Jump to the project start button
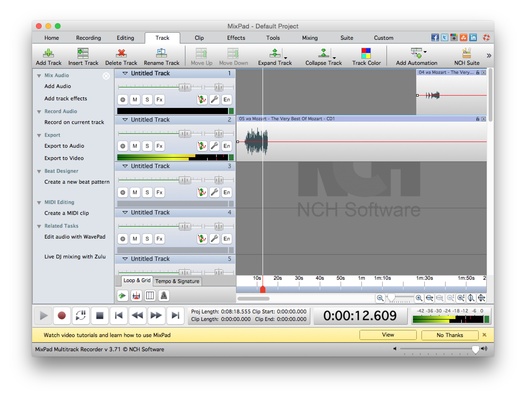Image resolution: width=526 pixels, height=400 pixels. (x=118, y=316)
